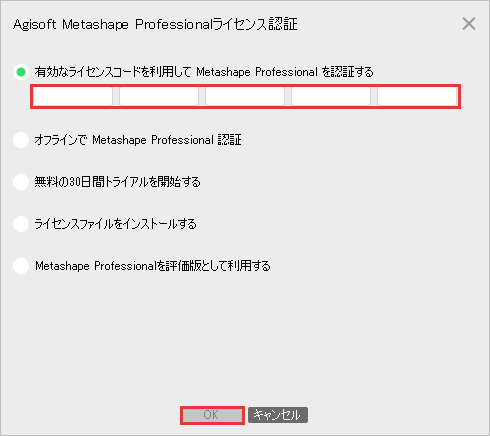Confirm with the OK button

pyautogui.click(x=212, y=415)
